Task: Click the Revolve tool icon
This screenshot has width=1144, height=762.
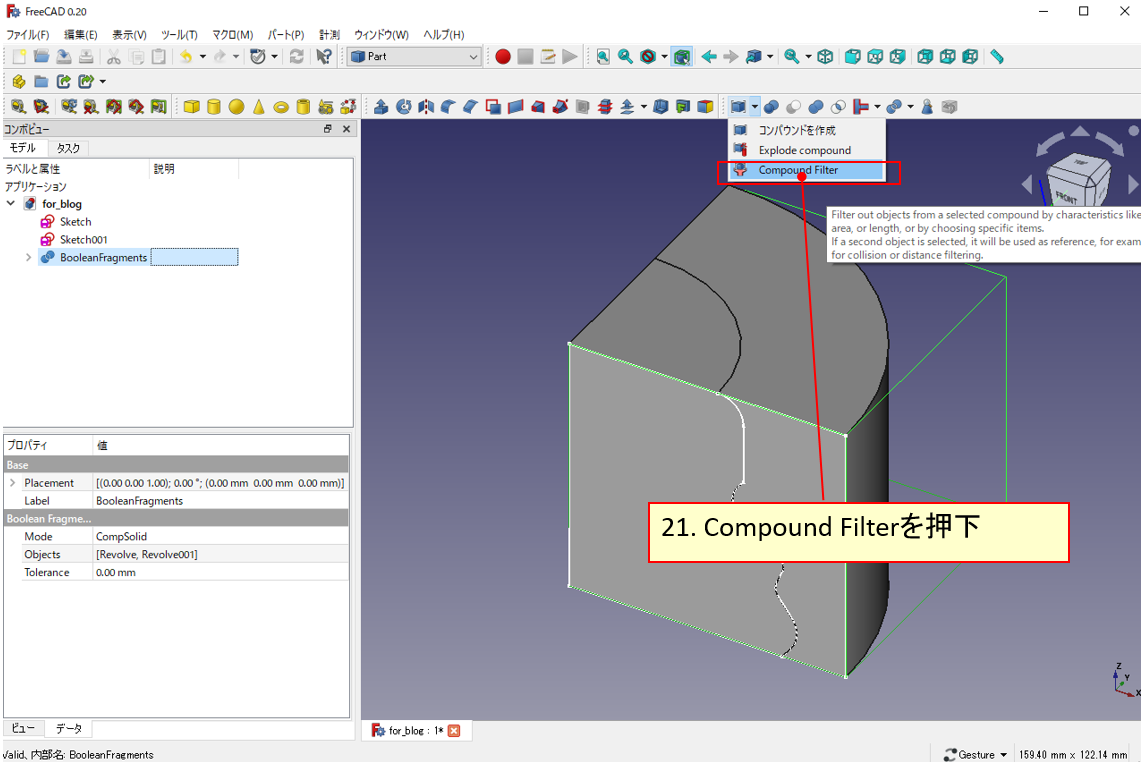Action: tap(403, 107)
